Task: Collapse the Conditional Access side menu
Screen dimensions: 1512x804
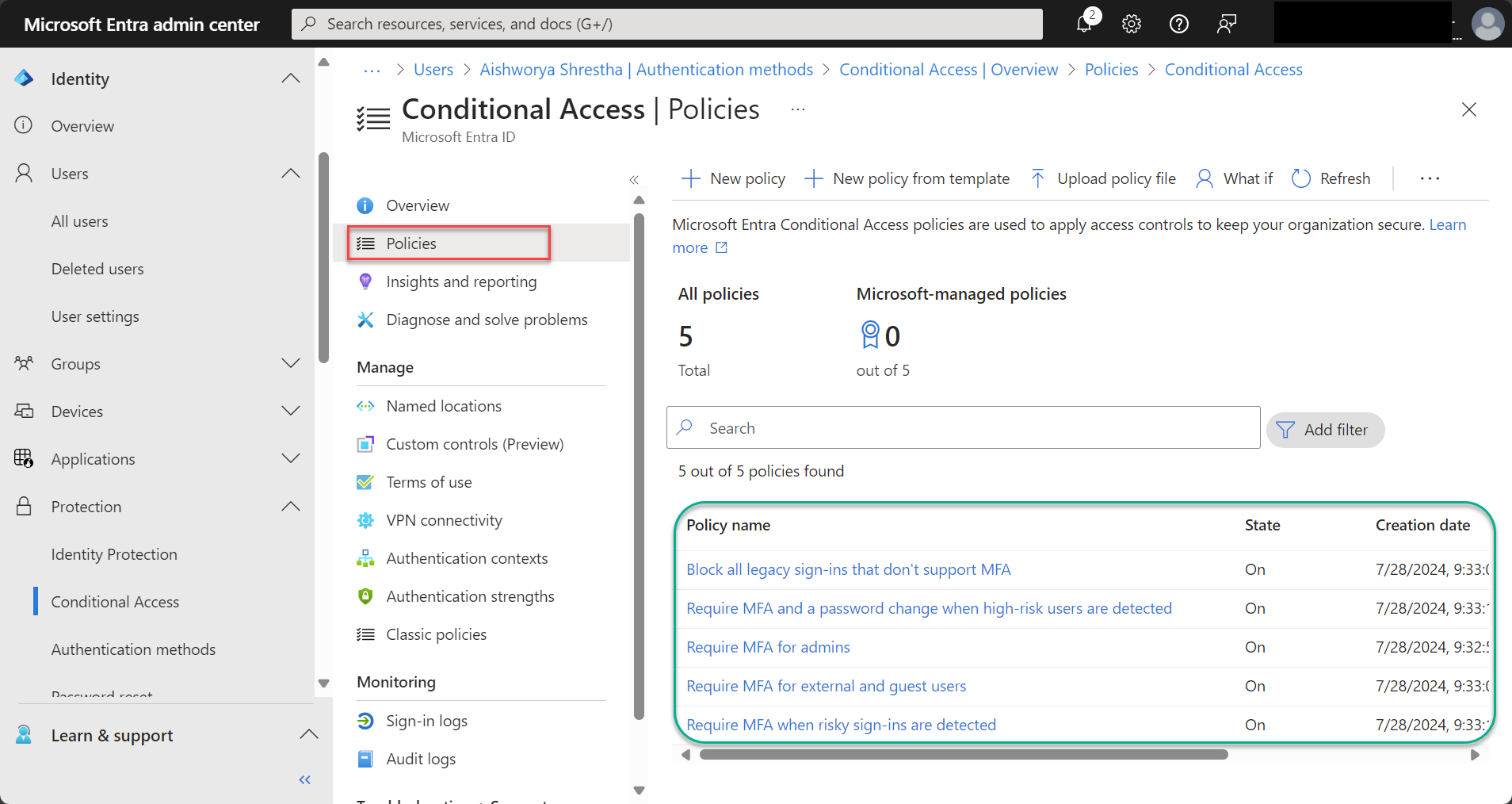Action: coord(634,180)
